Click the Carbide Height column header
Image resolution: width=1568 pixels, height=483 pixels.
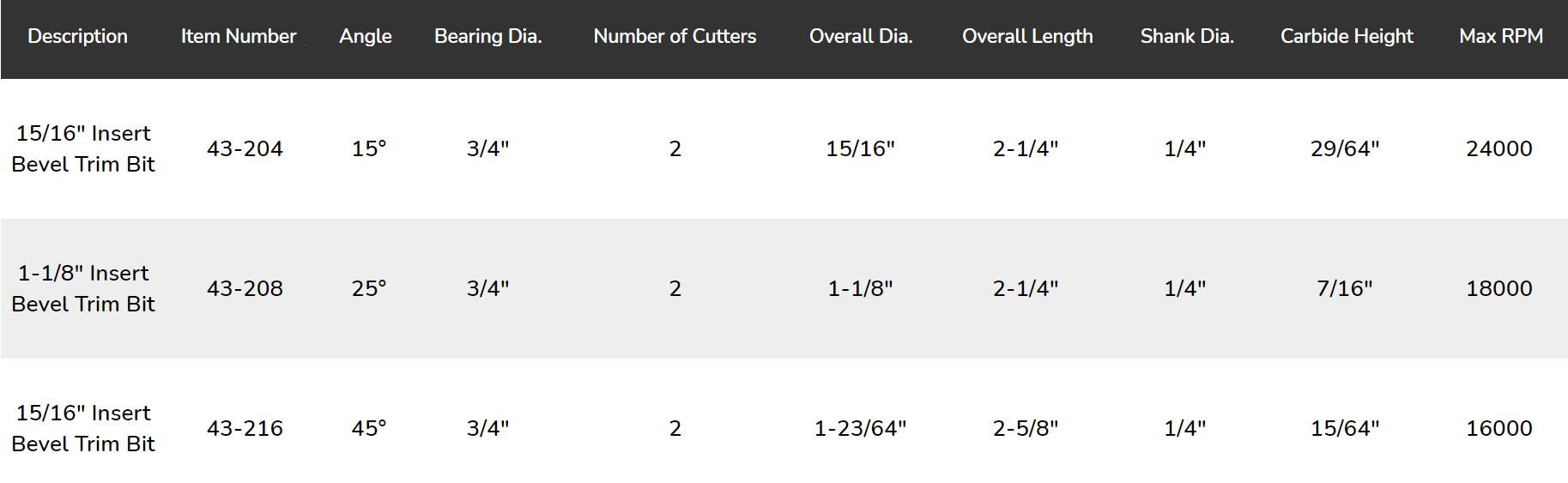[x=1347, y=36]
